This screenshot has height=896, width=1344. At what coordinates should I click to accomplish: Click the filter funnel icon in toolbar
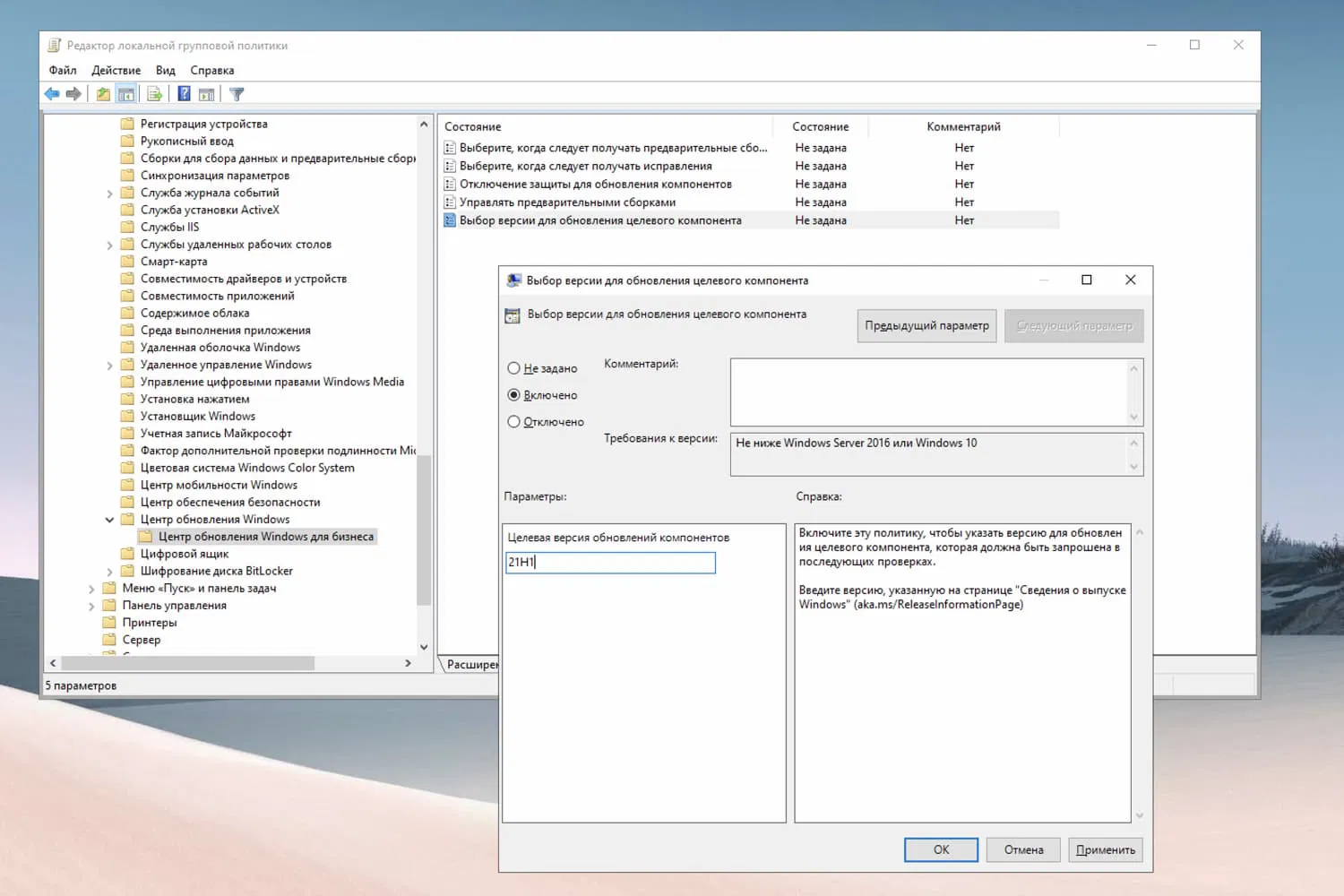pos(237,94)
